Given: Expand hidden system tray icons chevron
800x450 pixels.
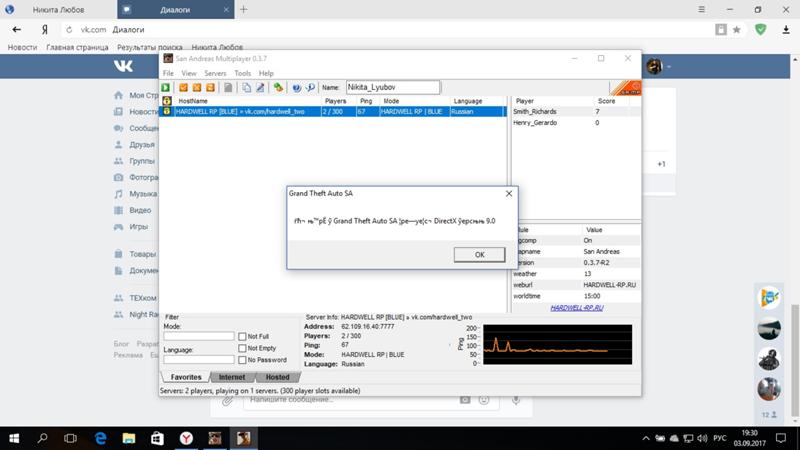Looking at the screenshot, I should coord(646,438).
